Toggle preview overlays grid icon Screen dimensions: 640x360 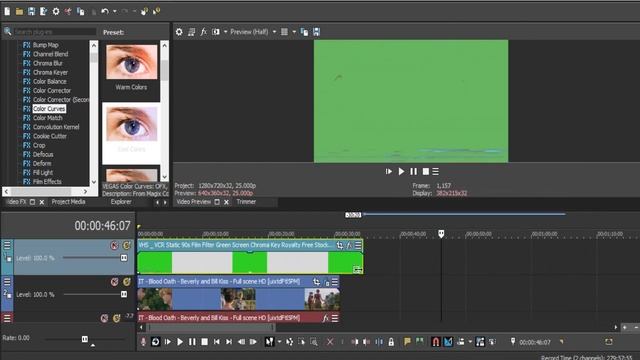[x=284, y=32]
